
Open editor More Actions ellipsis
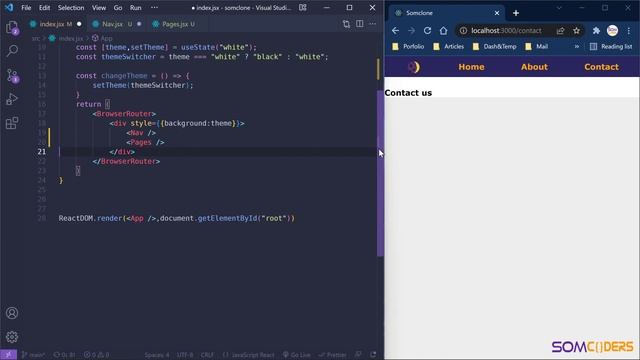click(x=372, y=24)
